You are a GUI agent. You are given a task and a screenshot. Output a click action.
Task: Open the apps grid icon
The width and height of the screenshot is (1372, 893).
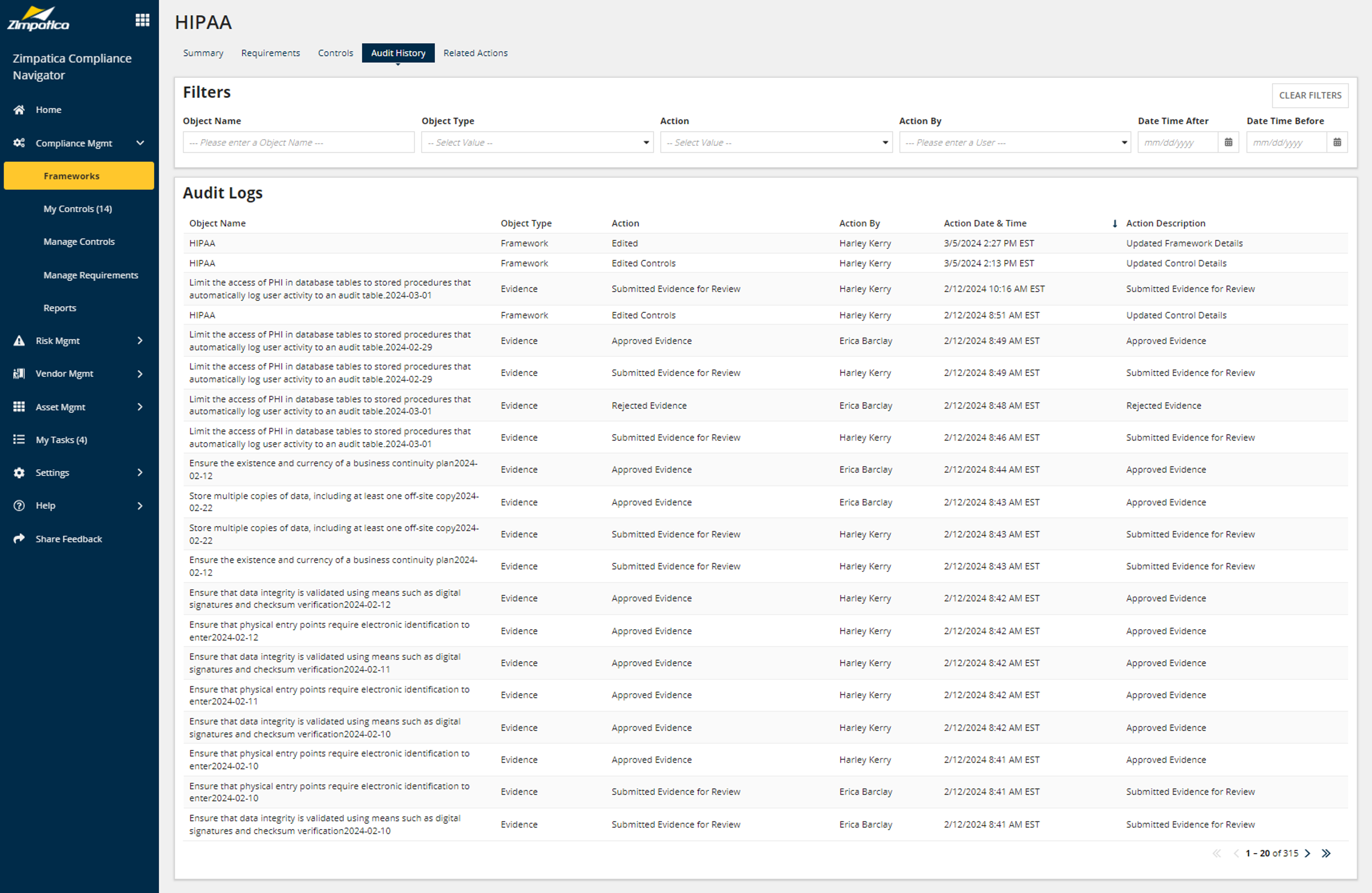[x=143, y=20]
